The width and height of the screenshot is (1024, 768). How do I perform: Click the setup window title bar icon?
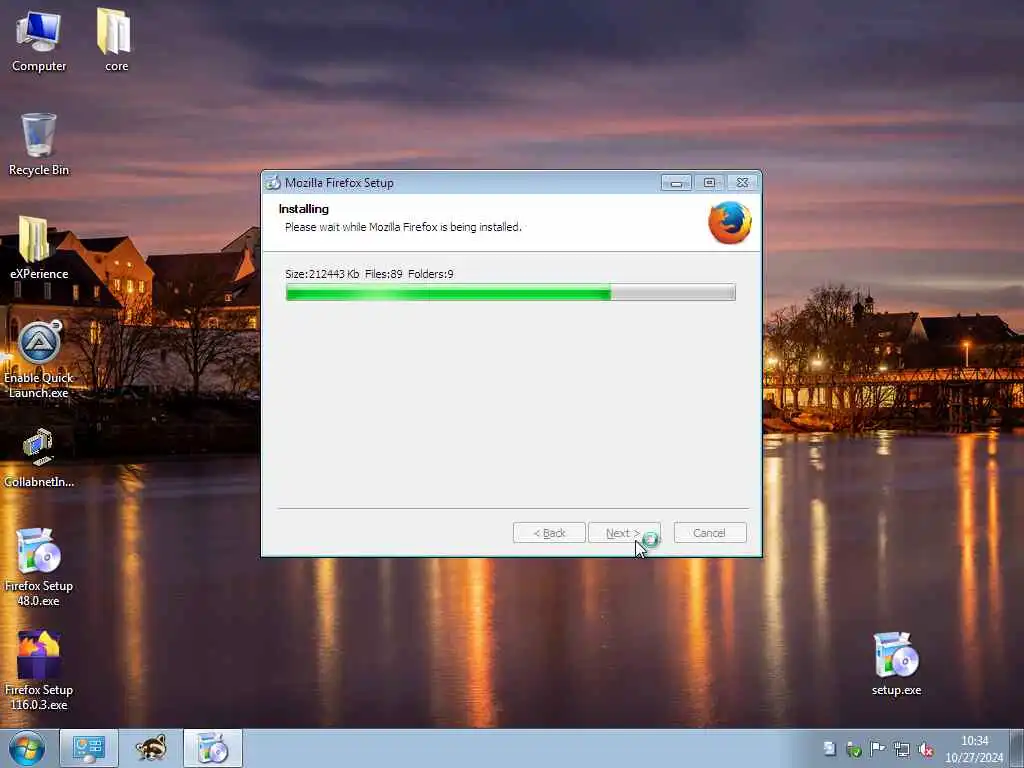click(x=273, y=183)
